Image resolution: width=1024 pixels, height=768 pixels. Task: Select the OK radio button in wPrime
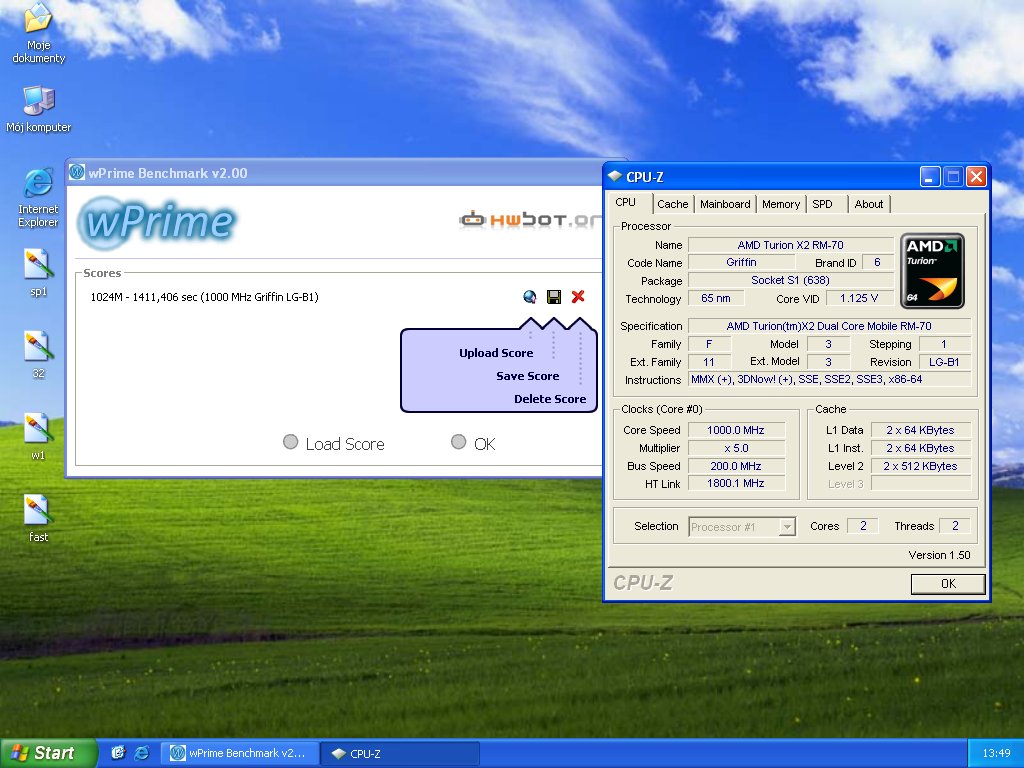click(x=458, y=442)
